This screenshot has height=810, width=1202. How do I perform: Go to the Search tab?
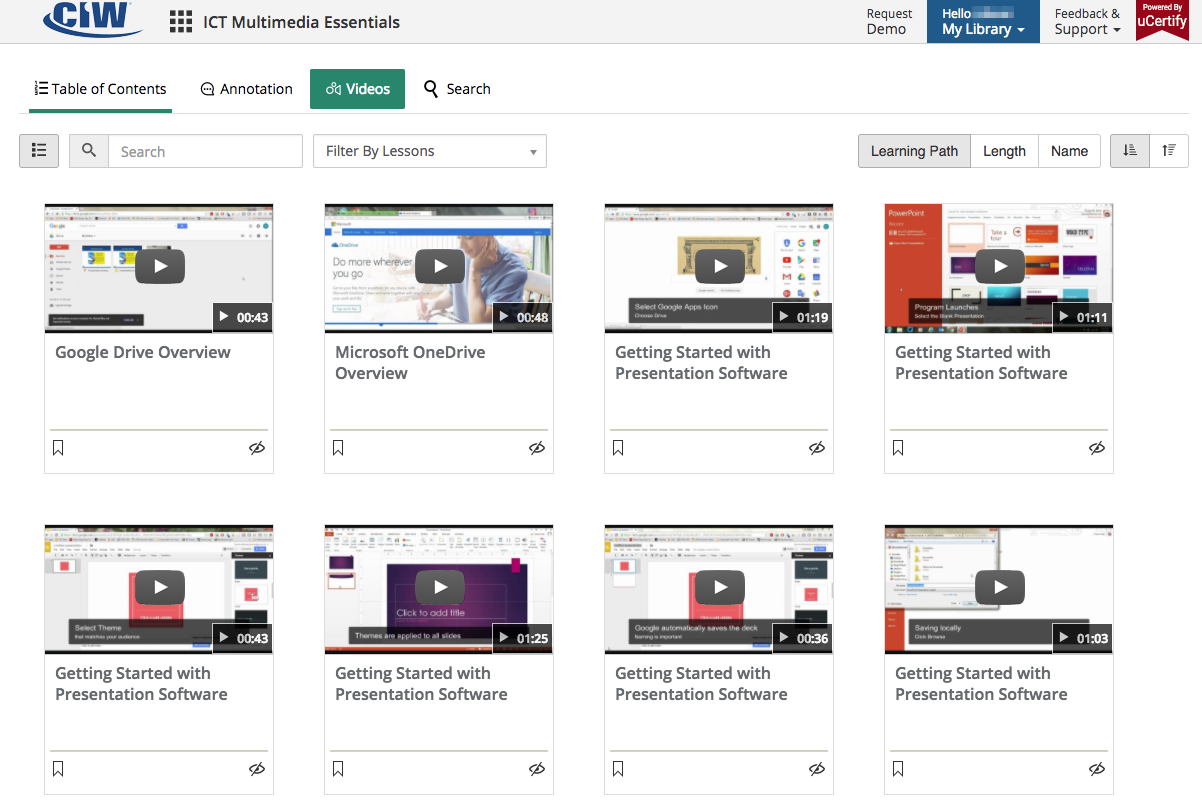(x=457, y=89)
